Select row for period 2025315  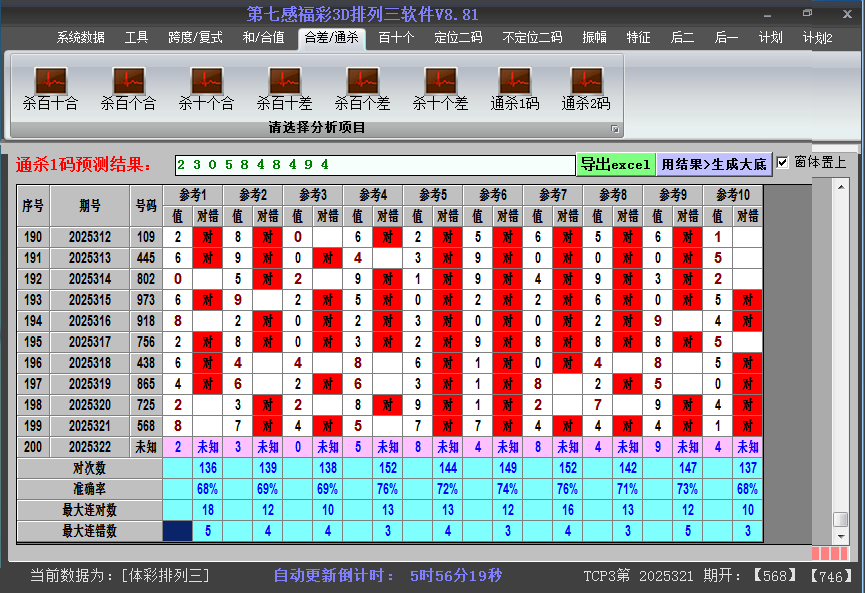coord(90,300)
